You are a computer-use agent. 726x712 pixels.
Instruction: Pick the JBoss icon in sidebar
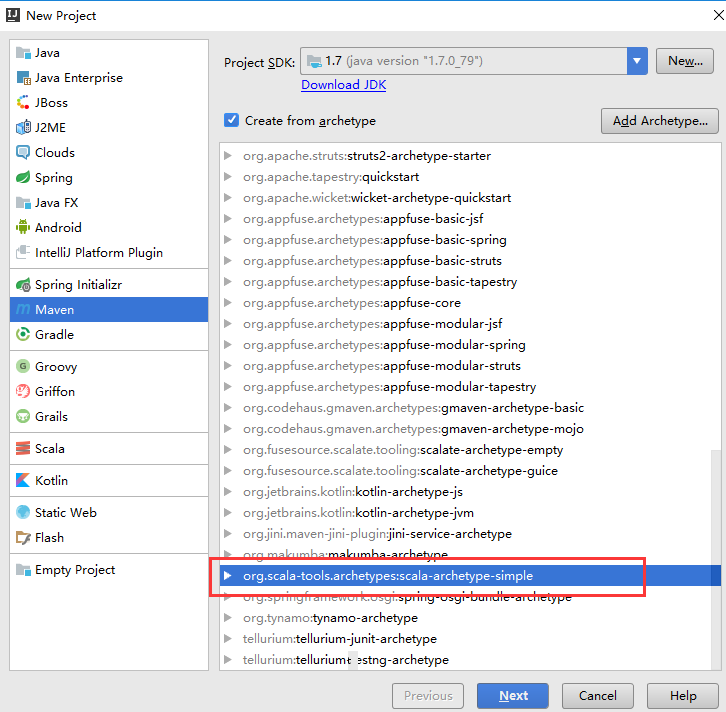(23, 103)
